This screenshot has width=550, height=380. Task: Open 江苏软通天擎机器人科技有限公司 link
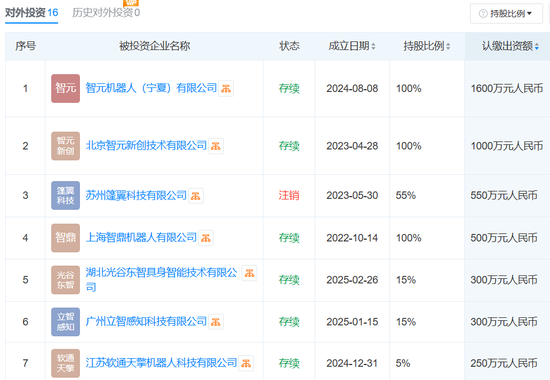coord(161,363)
